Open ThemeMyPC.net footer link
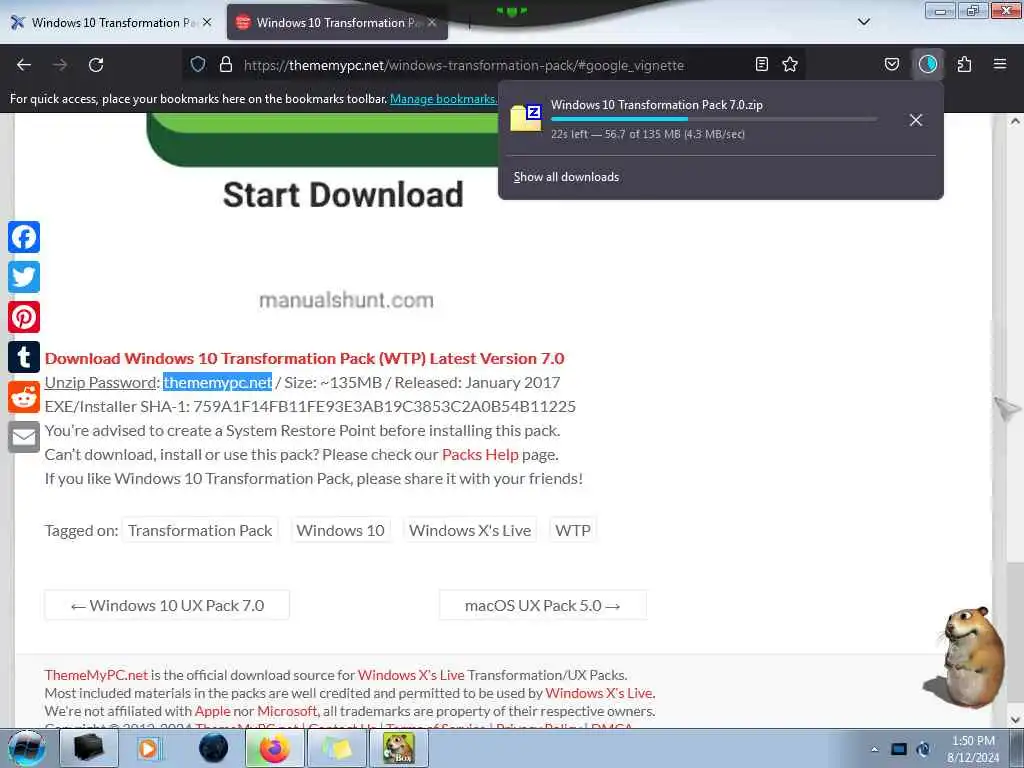The width and height of the screenshot is (1024, 768). (x=96, y=675)
